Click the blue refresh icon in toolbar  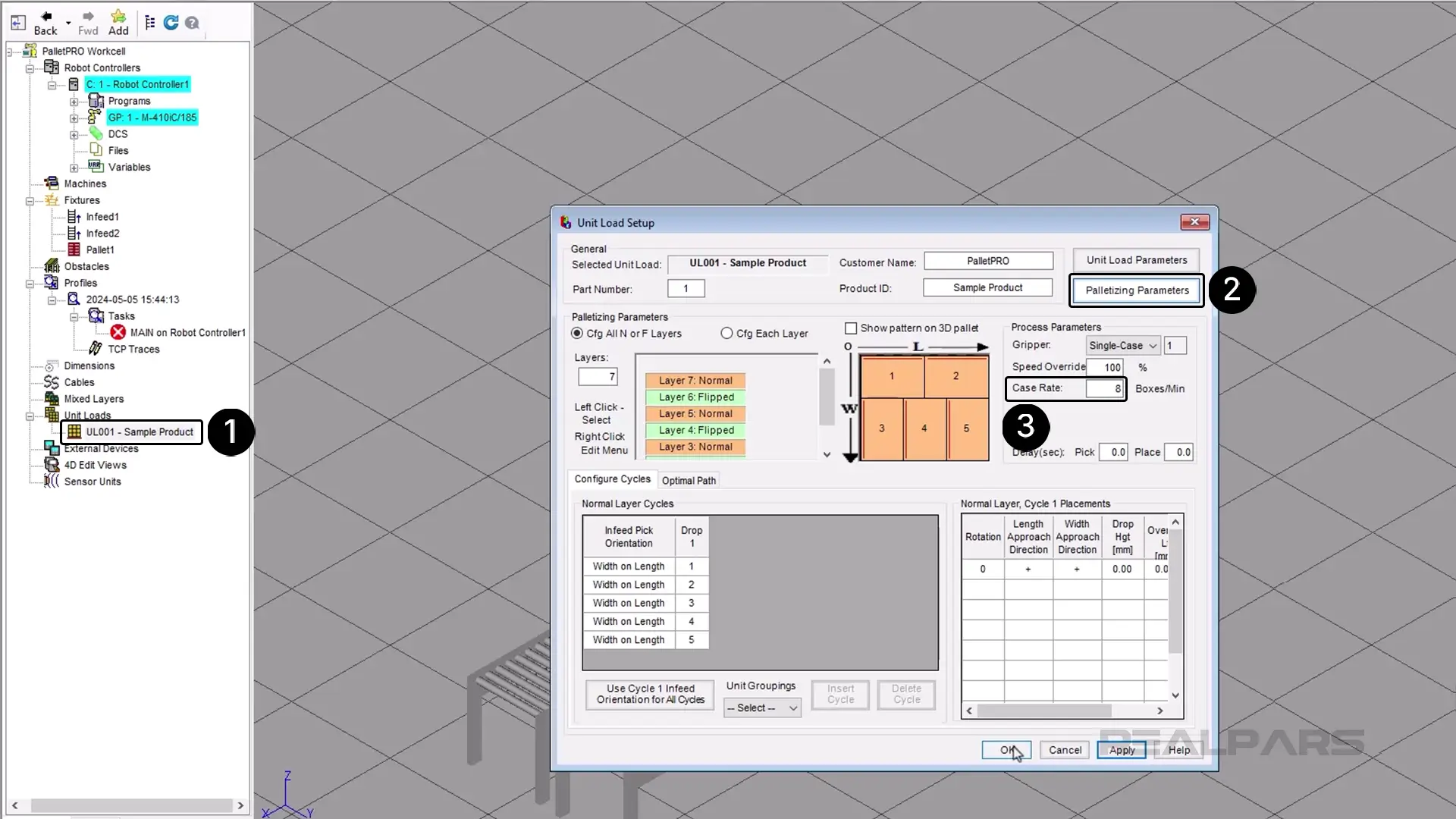click(171, 23)
